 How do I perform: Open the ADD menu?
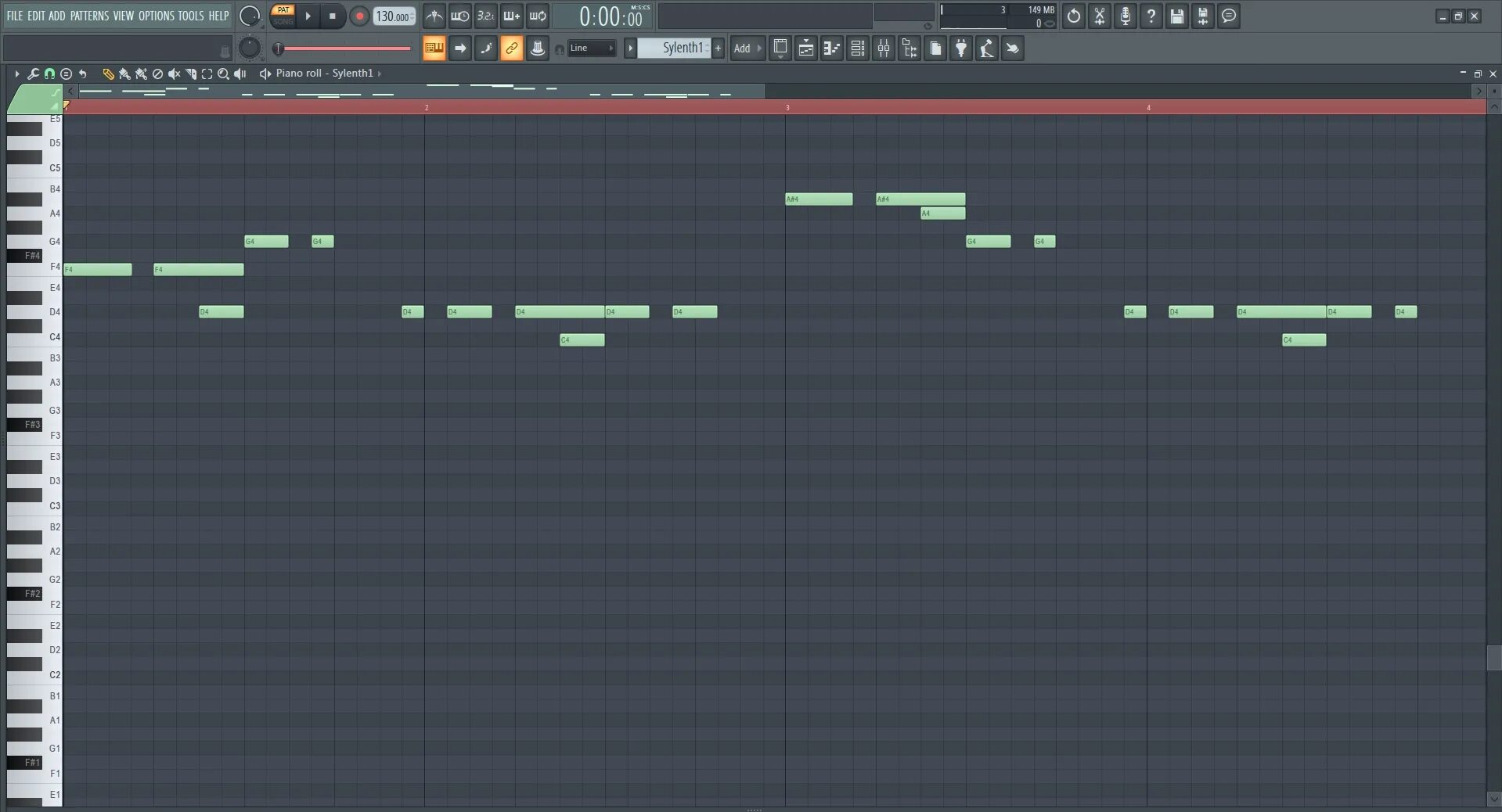point(57,16)
